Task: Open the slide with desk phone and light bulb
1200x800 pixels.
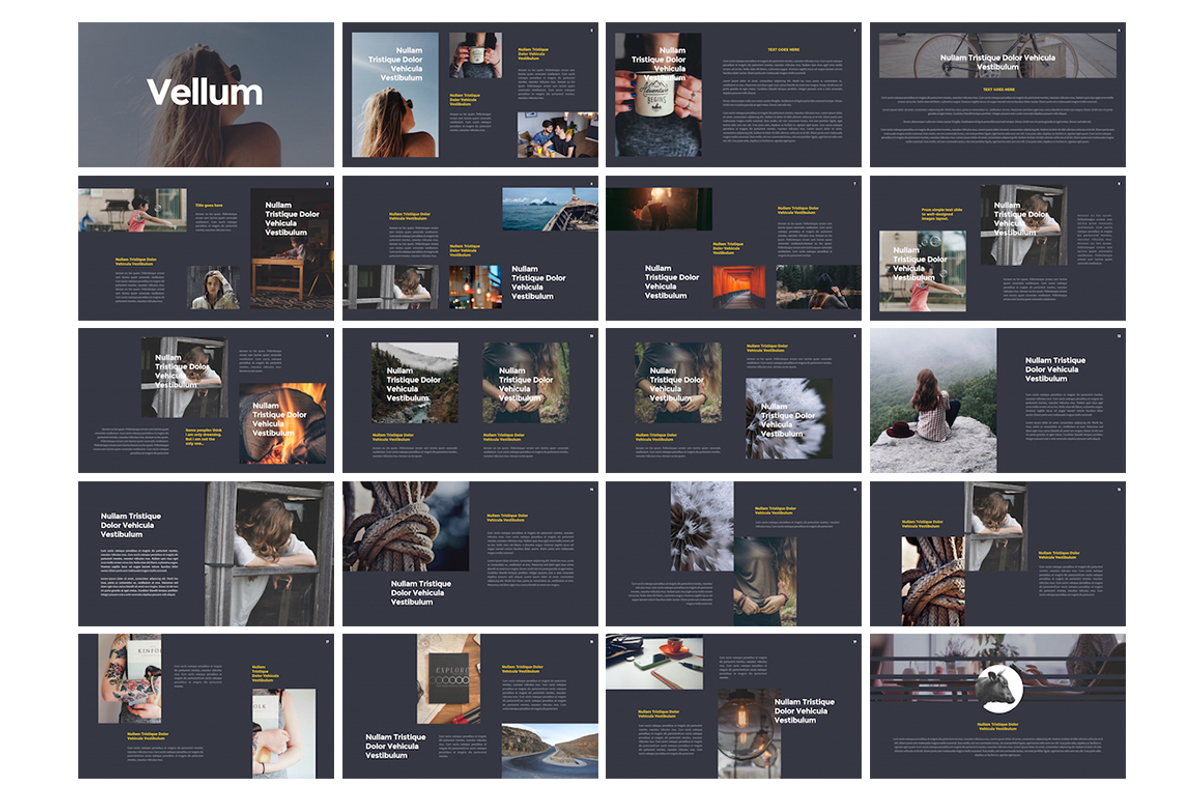Action: pyautogui.click(x=733, y=706)
